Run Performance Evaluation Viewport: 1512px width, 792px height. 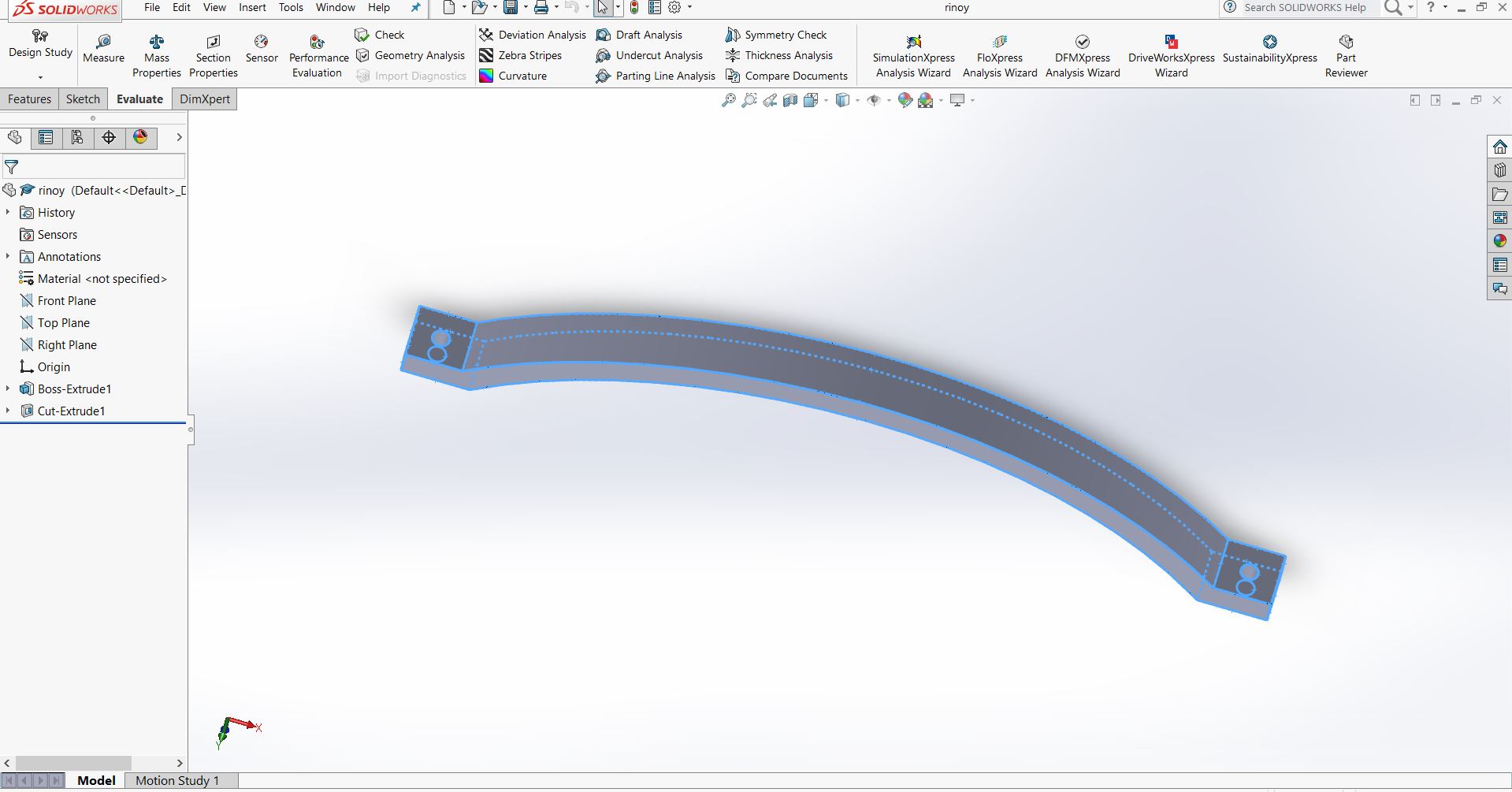[318, 56]
